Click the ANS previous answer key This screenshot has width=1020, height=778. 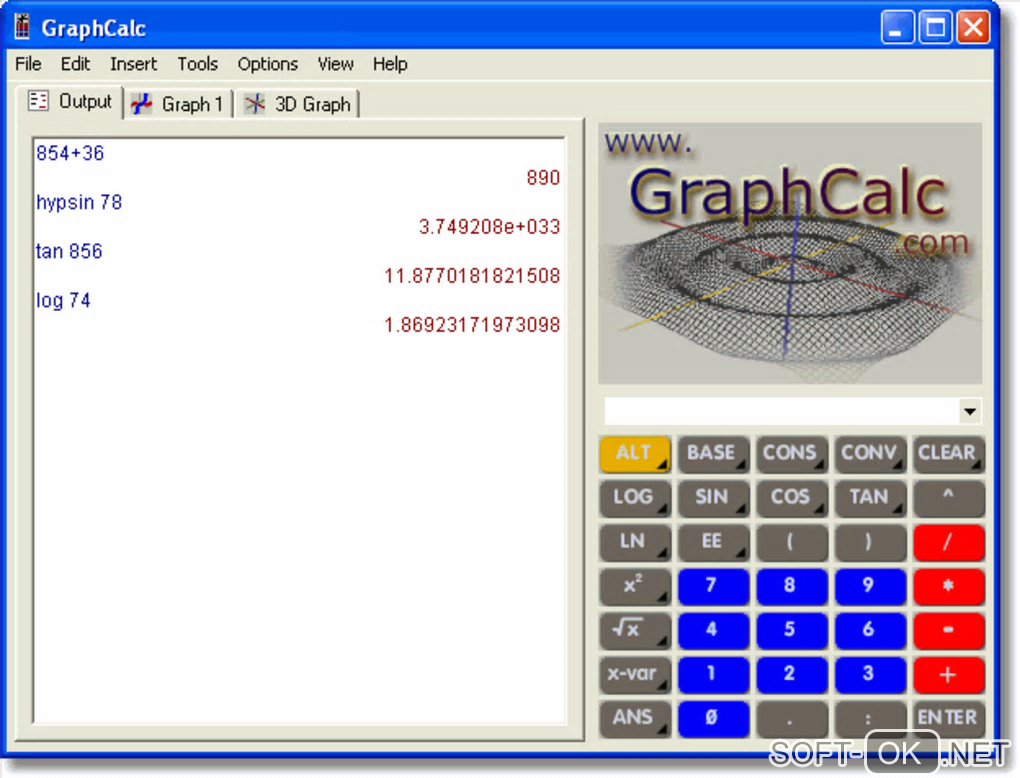[635, 719]
